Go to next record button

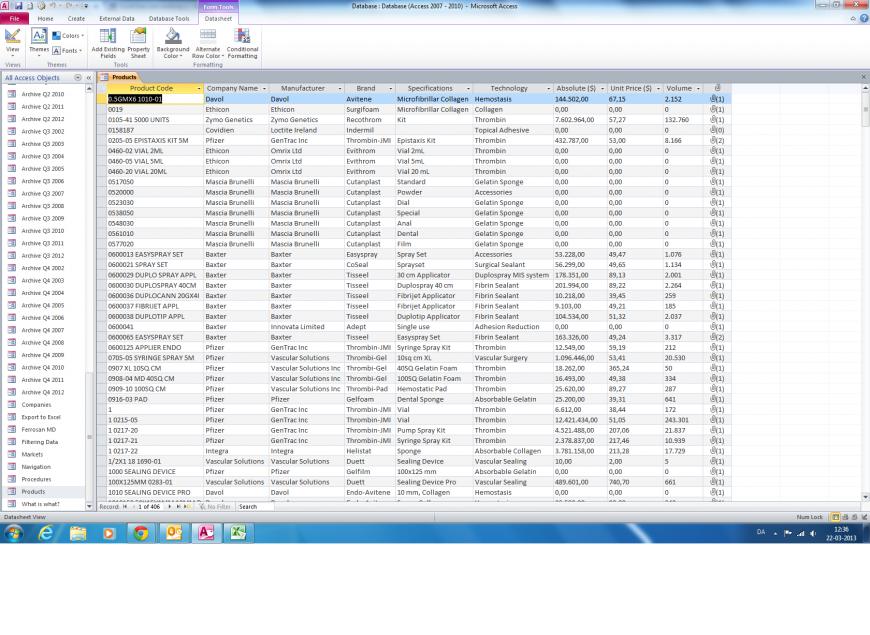coord(170,507)
